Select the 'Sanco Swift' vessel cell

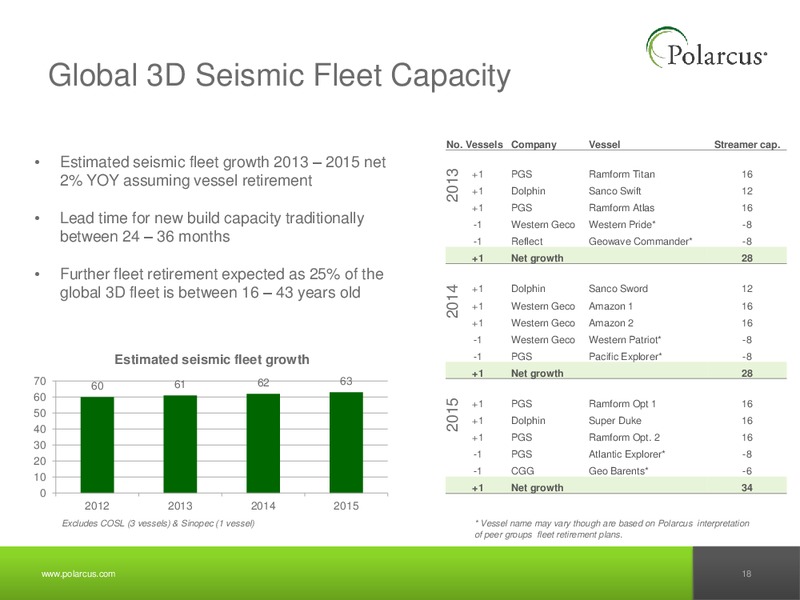click(x=614, y=191)
